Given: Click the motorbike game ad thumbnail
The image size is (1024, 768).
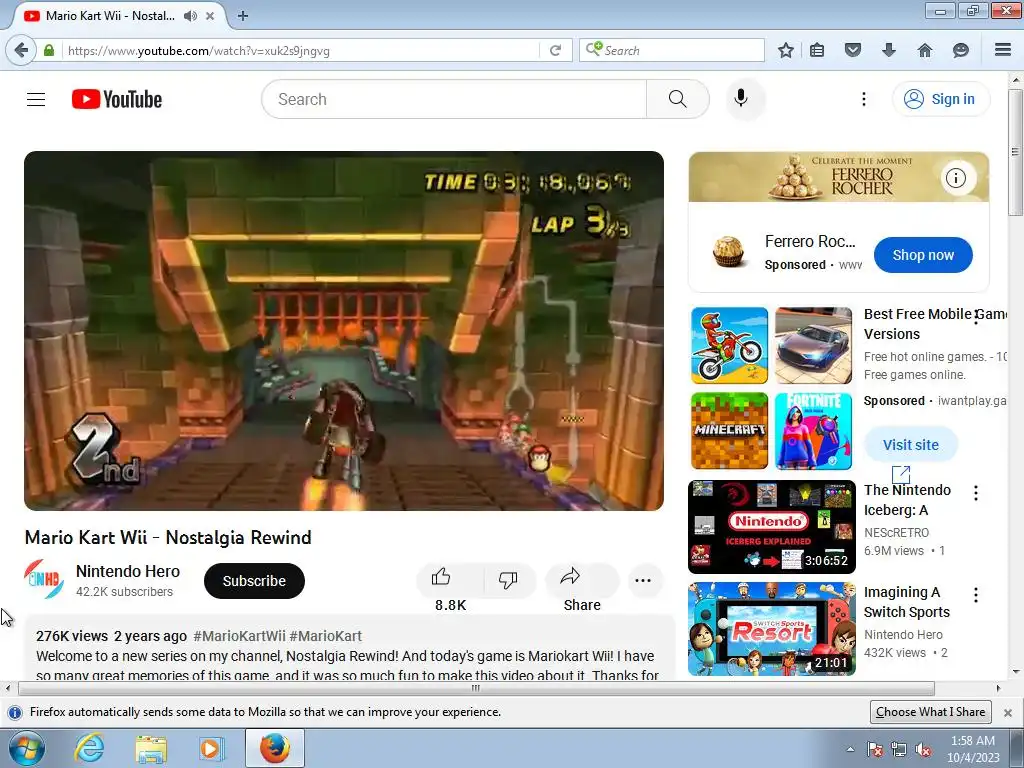Looking at the screenshot, I should [x=729, y=345].
